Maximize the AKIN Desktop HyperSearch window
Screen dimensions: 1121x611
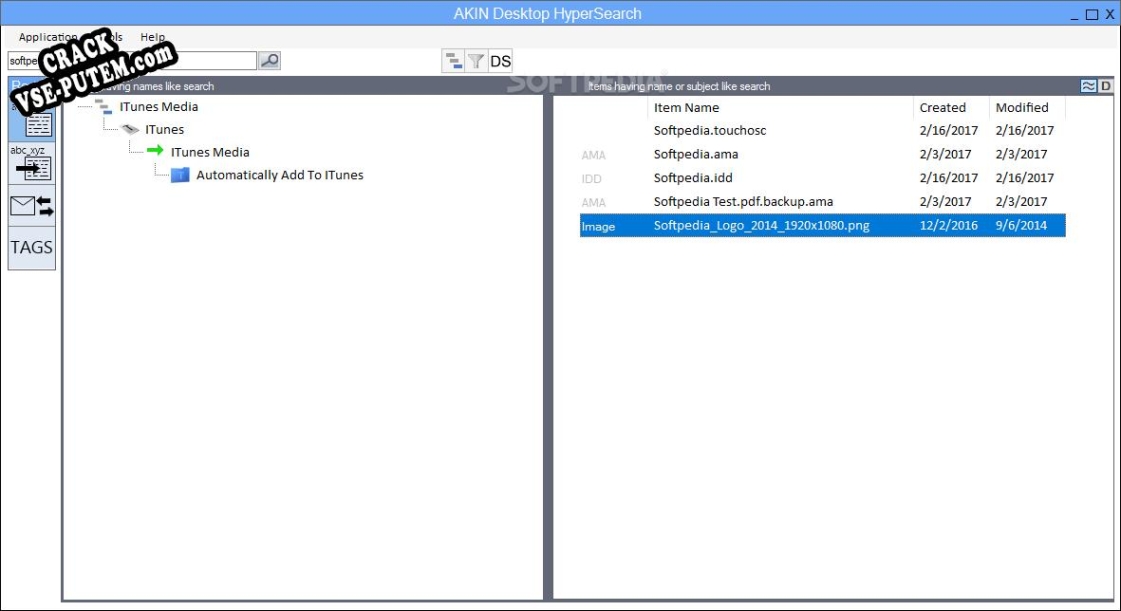[1092, 14]
